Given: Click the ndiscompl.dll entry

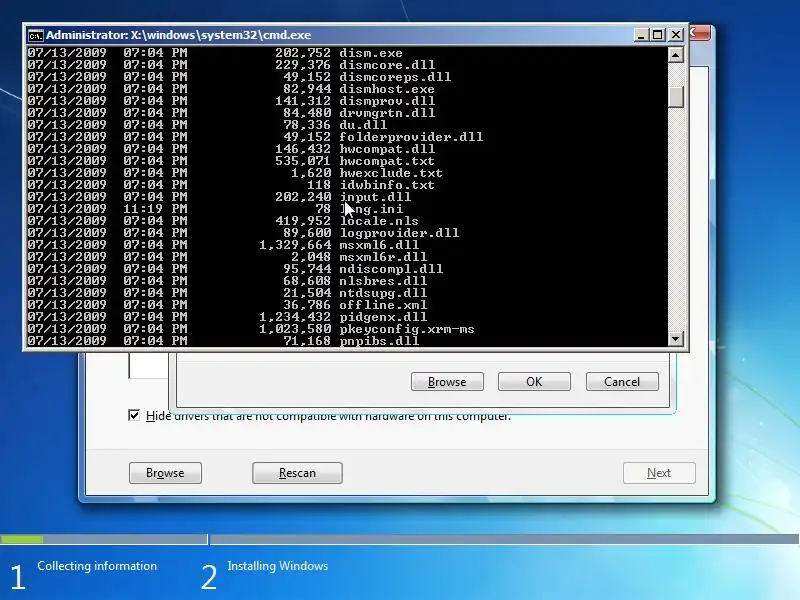Looking at the screenshot, I should (x=391, y=269).
